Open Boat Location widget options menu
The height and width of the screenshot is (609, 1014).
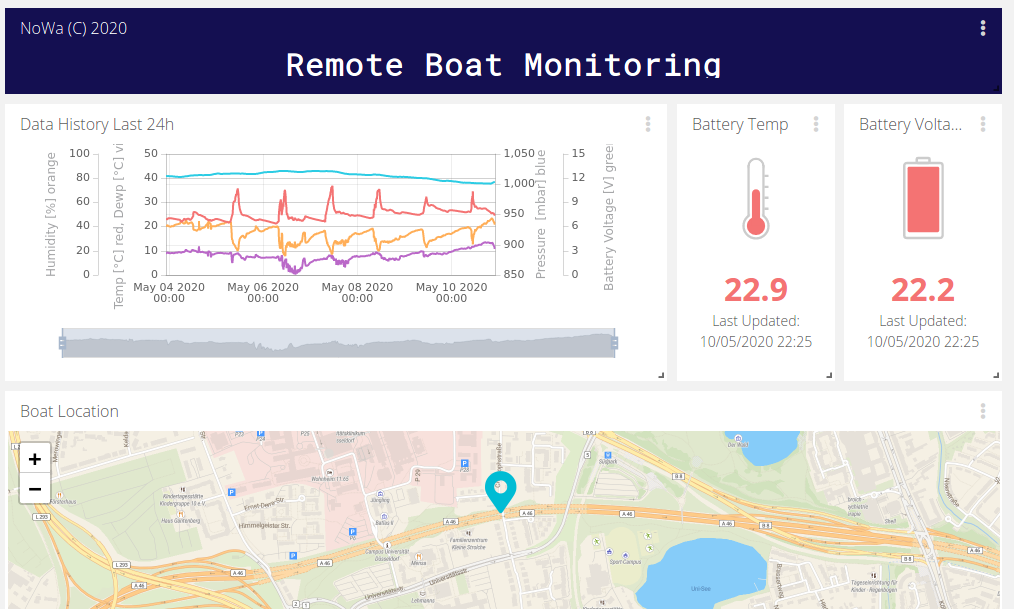(x=982, y=411)
